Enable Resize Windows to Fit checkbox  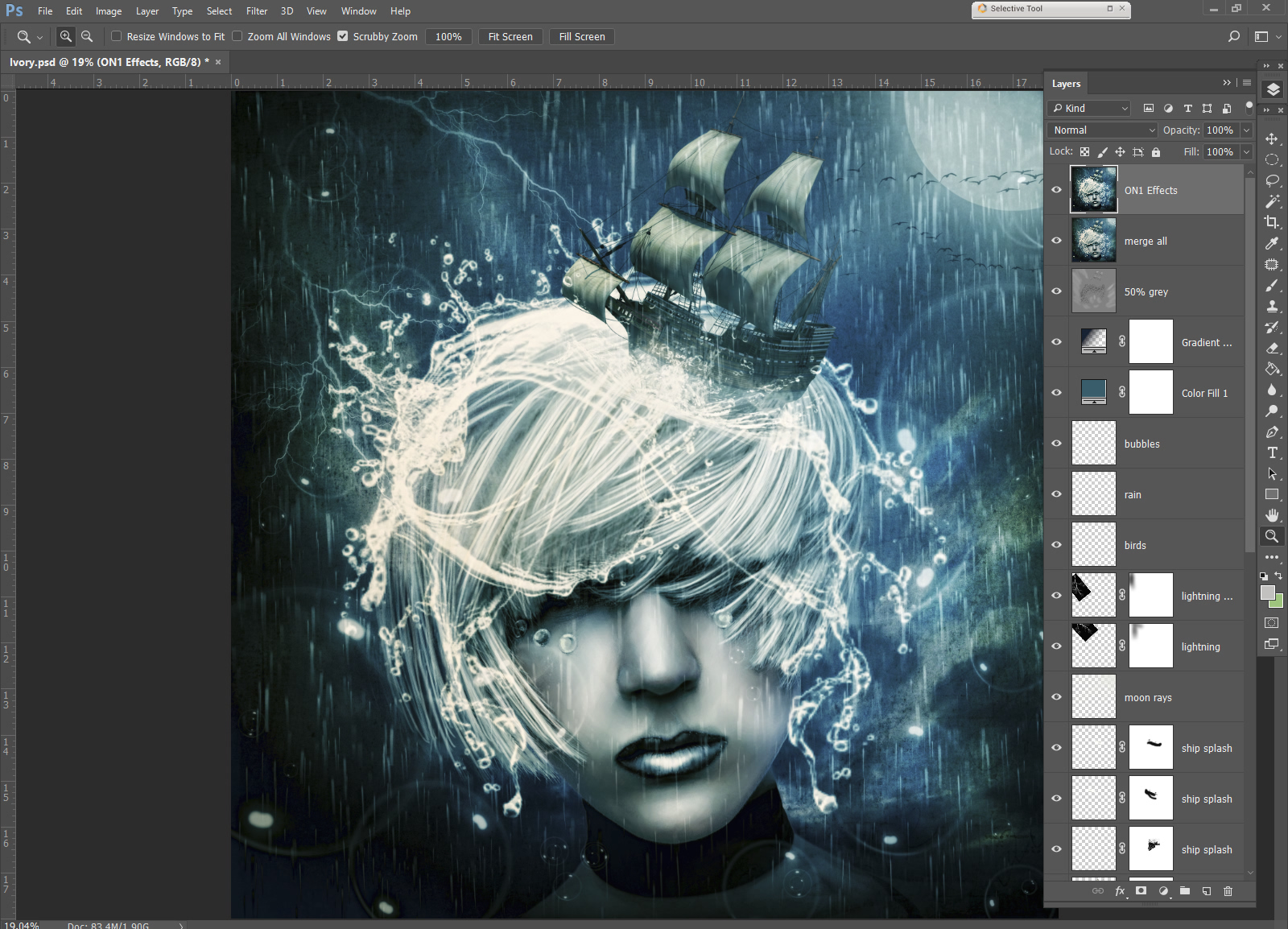117,36
